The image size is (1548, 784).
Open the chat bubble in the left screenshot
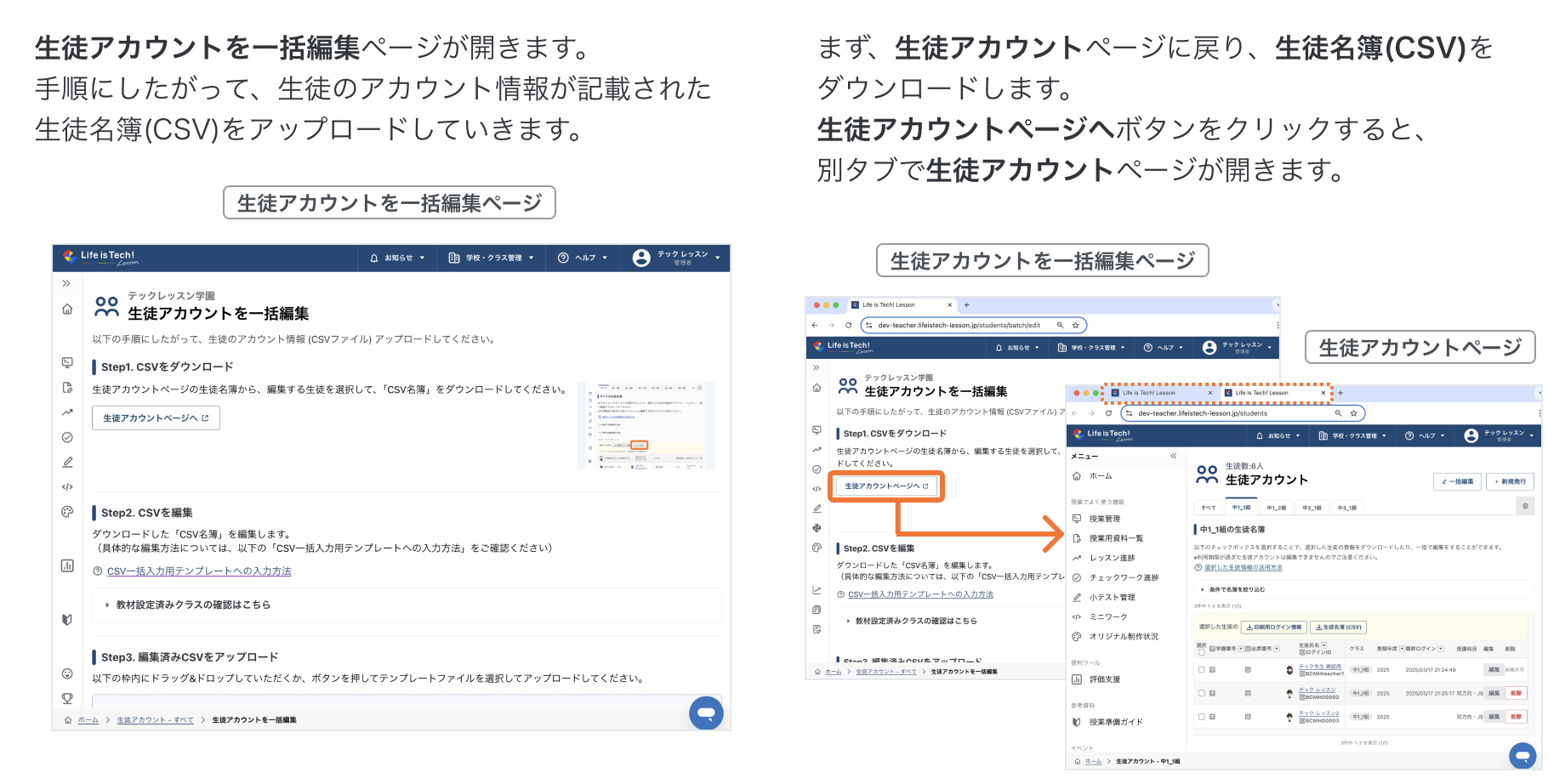coord(706,713)
